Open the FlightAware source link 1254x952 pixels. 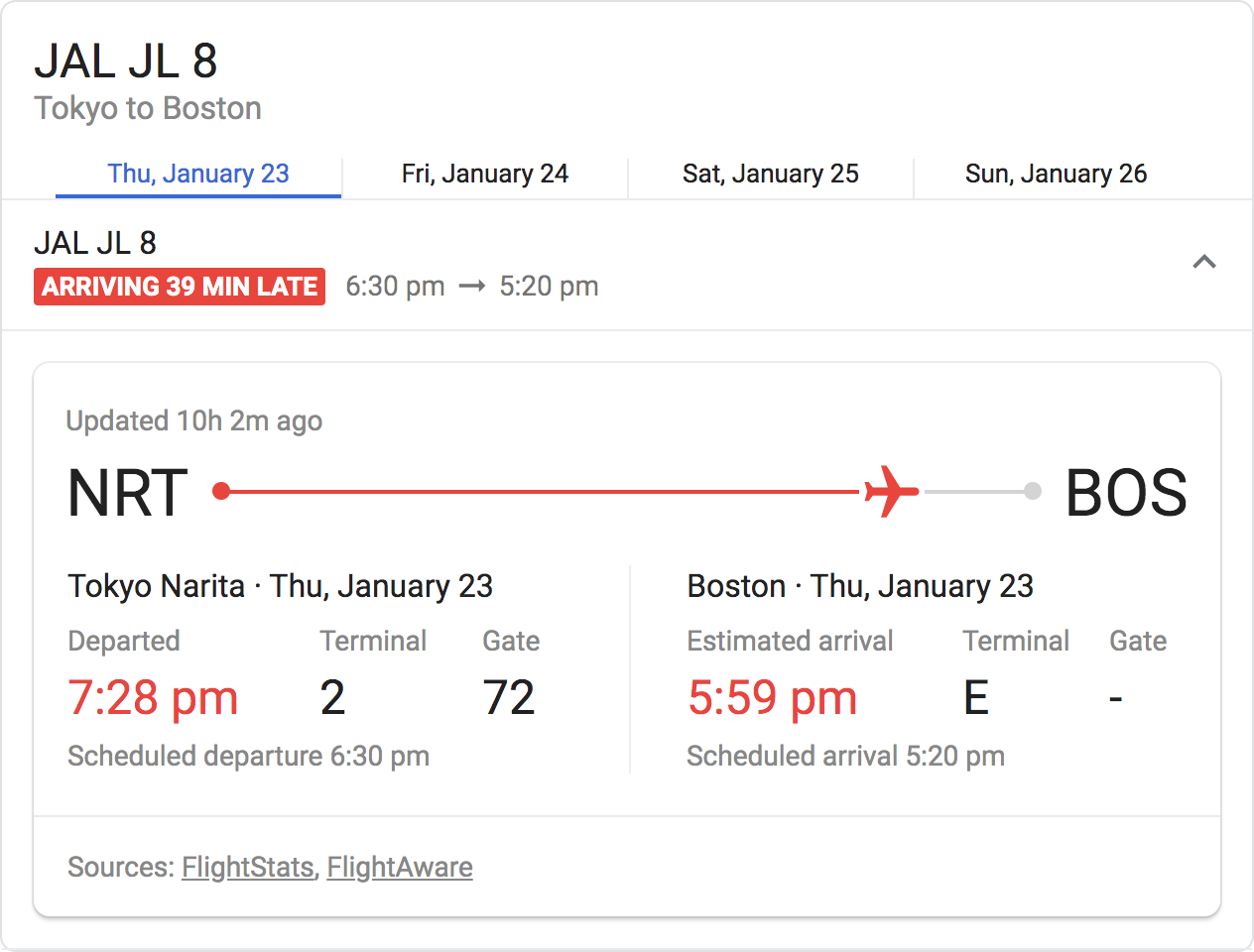click(400, 867)
